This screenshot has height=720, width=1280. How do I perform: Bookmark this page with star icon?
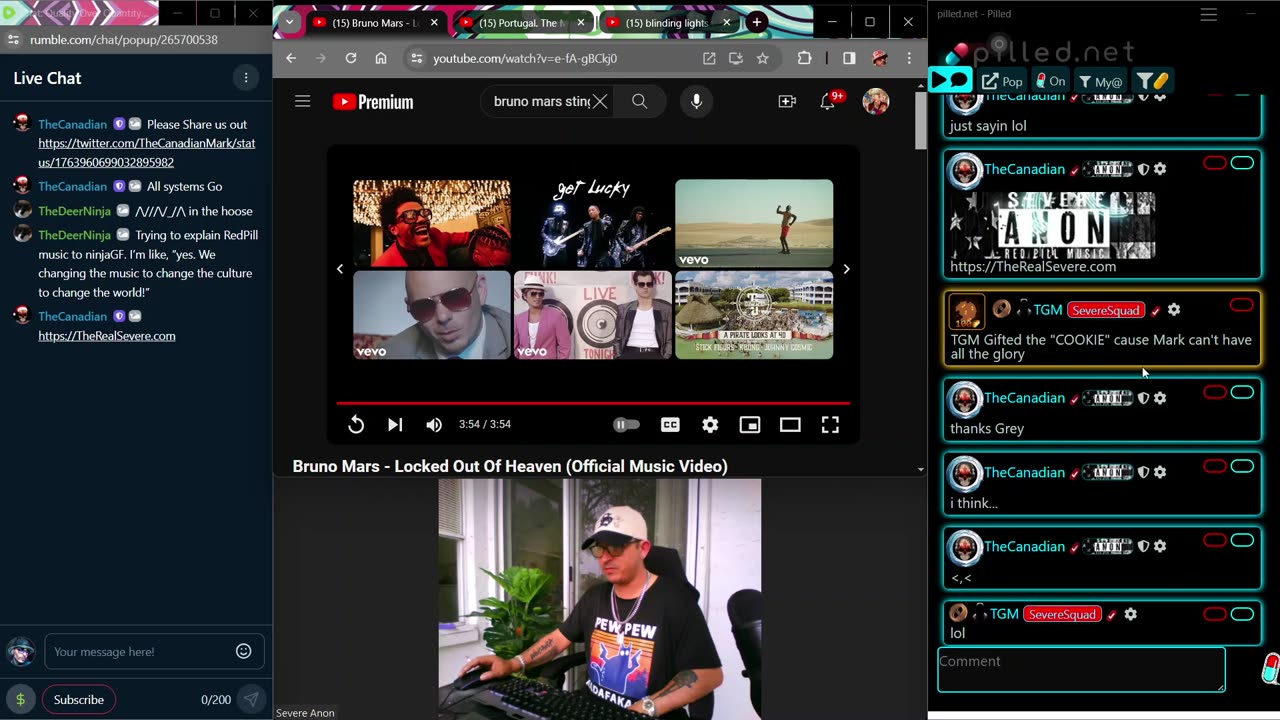[x=763, y=58]
